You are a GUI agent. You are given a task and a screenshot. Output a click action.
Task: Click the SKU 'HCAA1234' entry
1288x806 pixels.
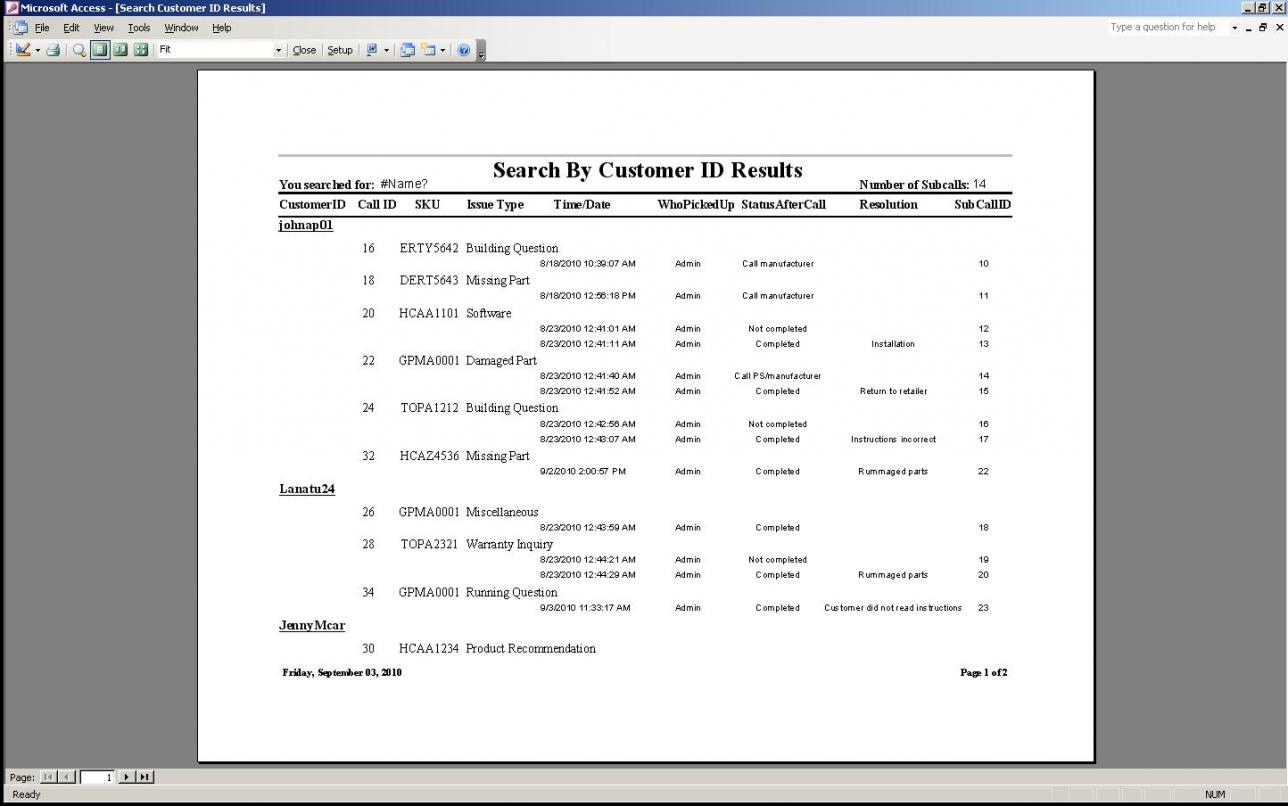tap(429, 649)
